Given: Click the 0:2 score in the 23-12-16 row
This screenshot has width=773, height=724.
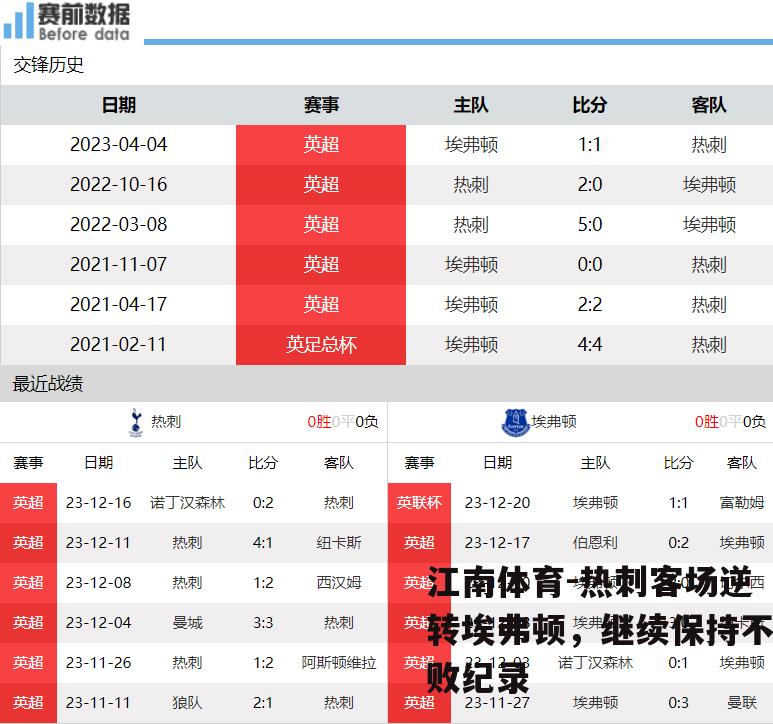Looking at the screenshot, I should tap(263, 503).
